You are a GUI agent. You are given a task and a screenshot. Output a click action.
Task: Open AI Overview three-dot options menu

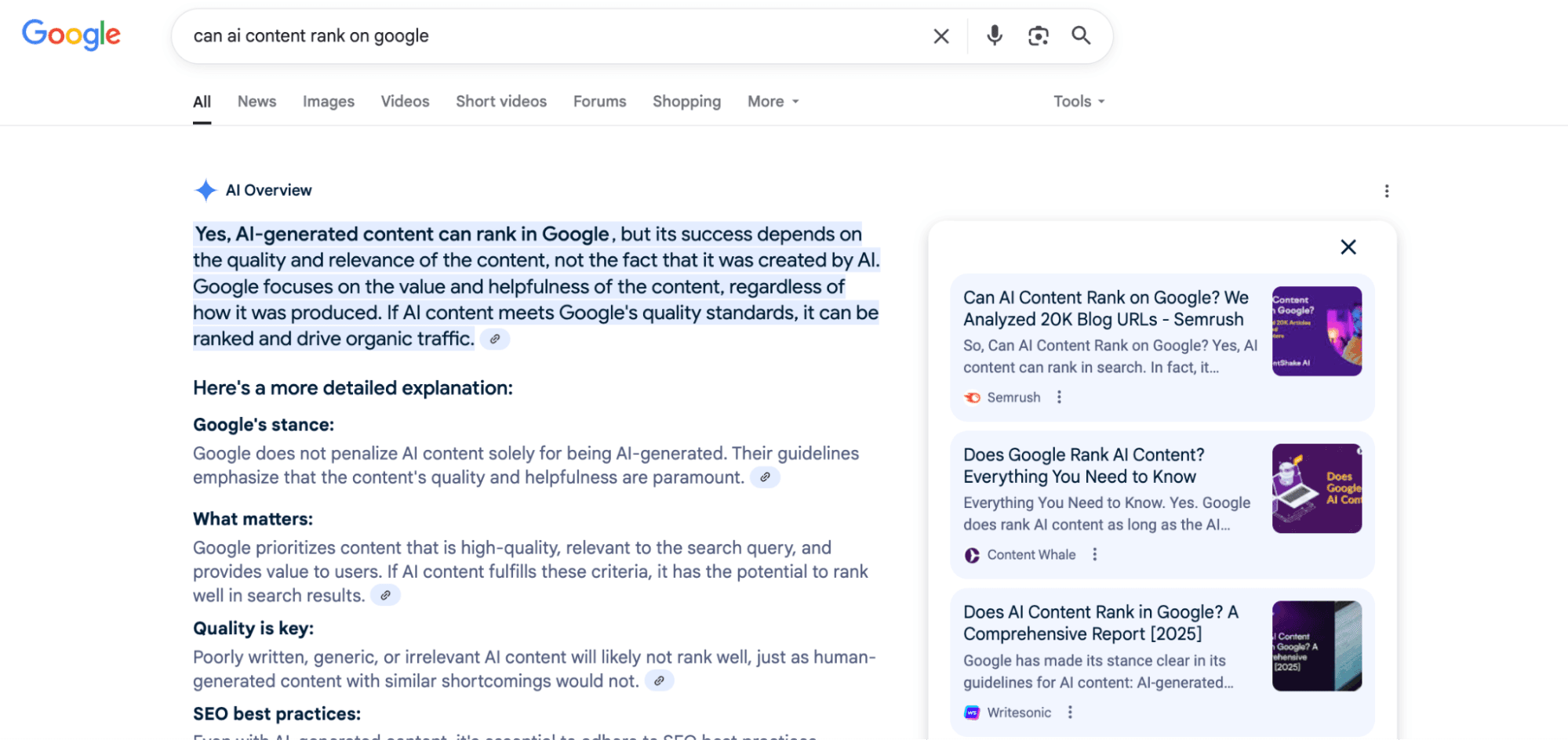1386,190
